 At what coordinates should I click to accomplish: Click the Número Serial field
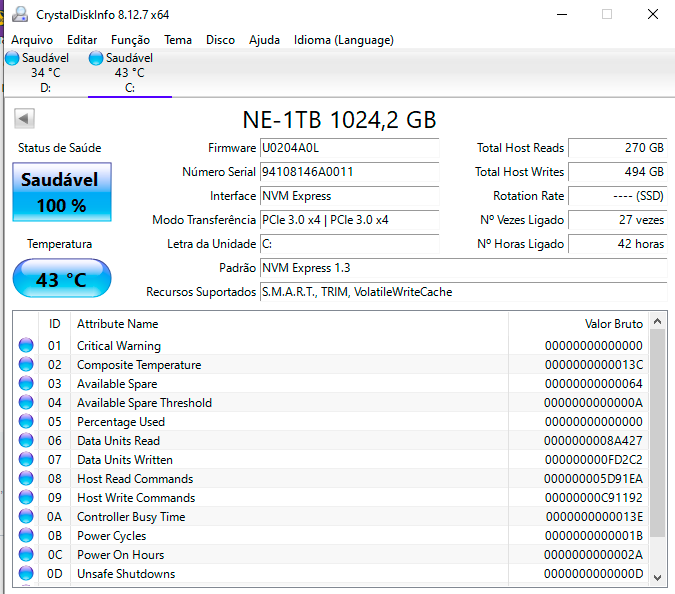pyautogui.click(x=350, y=172)
